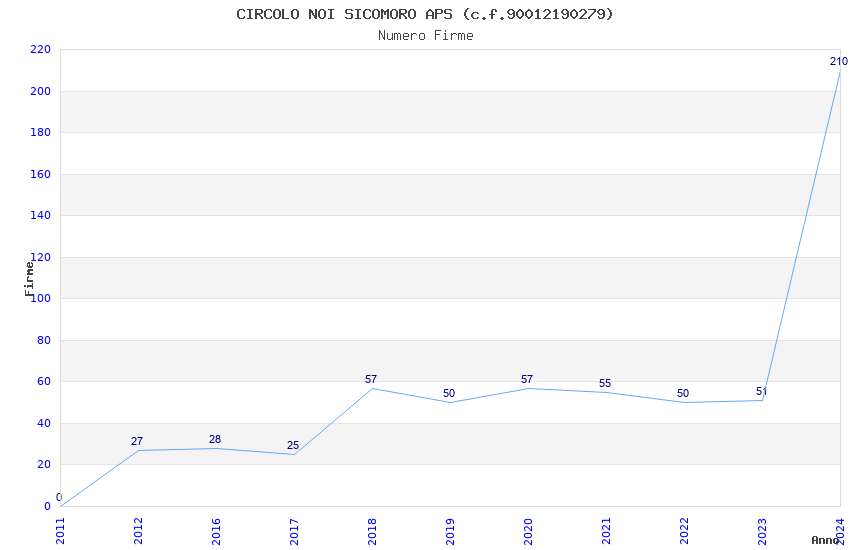Click x-axis year 2017
The height and width of the screenshot is (550, 850).
(294, 531)
